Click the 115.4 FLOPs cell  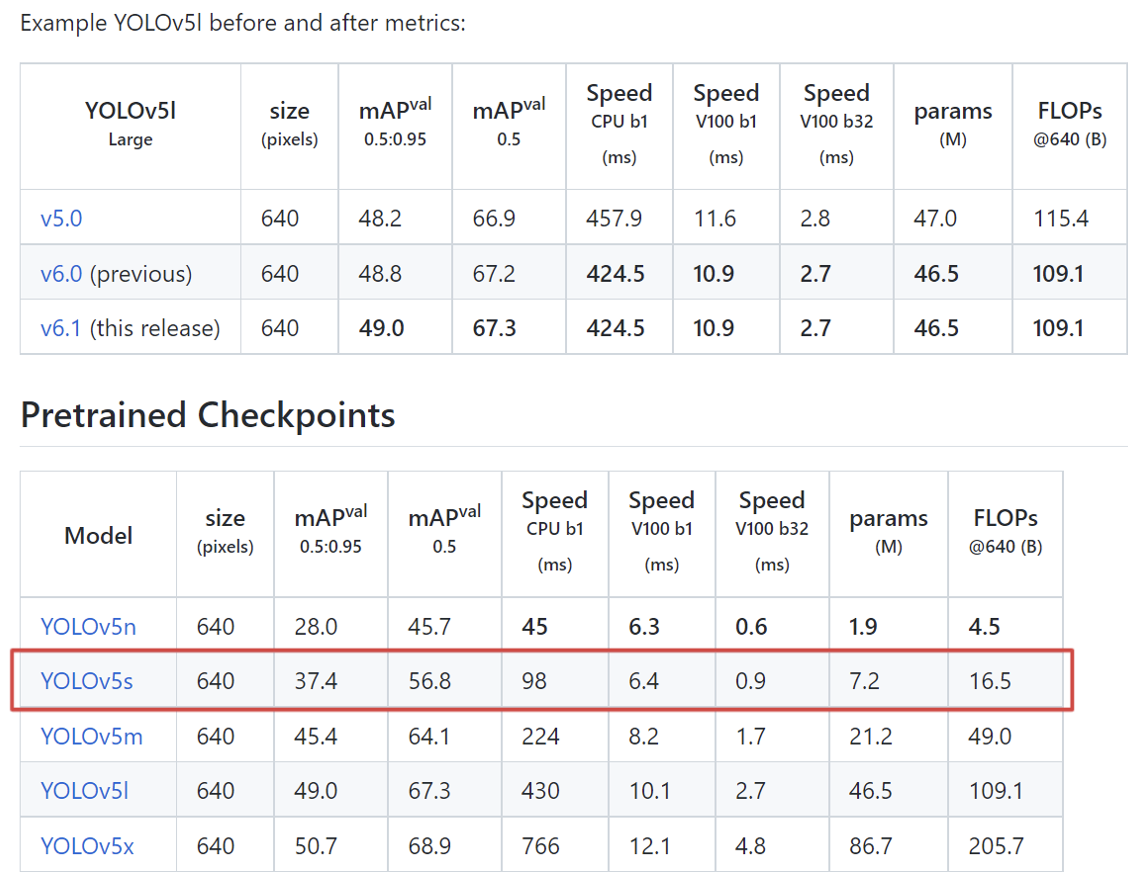(1061, 218)
